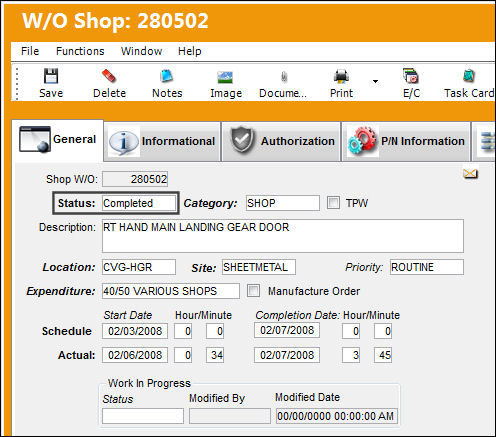The height and width of the screenshot is (437, 496).
Task: Open Notes from the toolbar
Action: point(167,76)
